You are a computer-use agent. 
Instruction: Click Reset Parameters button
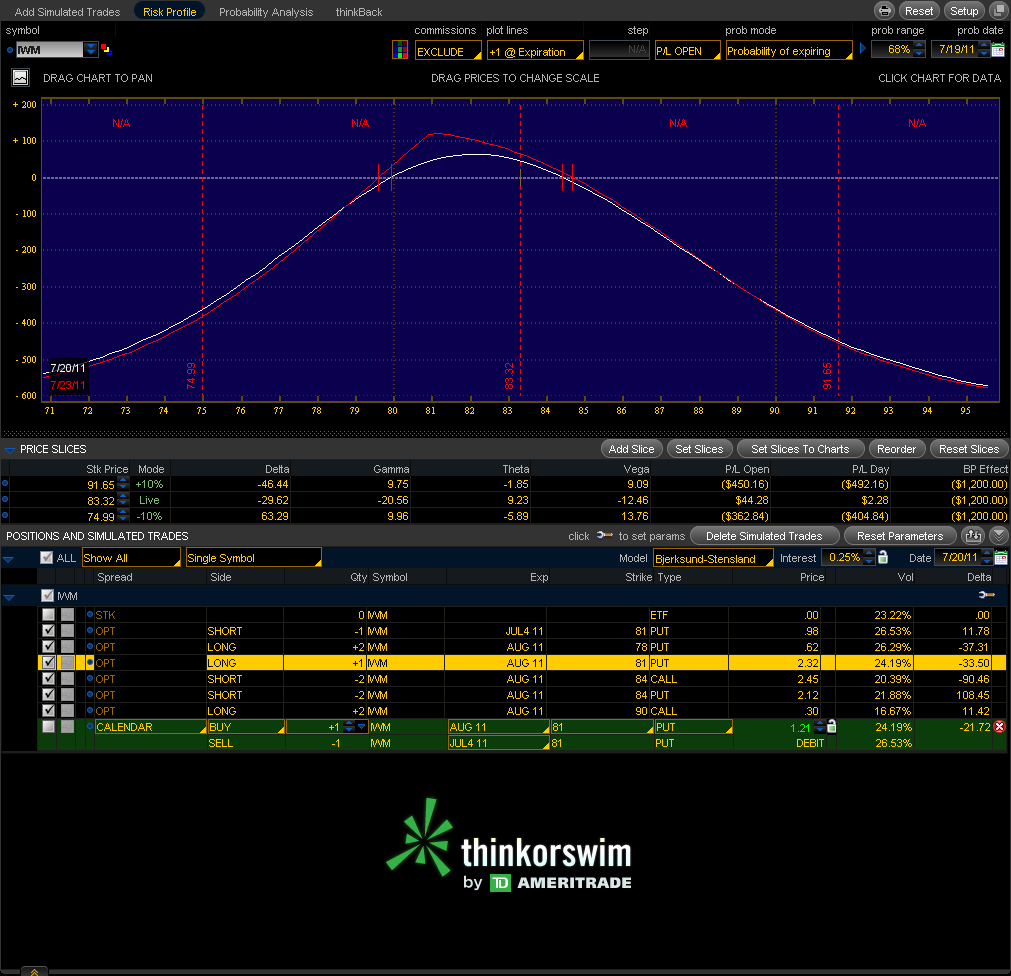click(899, 536)
